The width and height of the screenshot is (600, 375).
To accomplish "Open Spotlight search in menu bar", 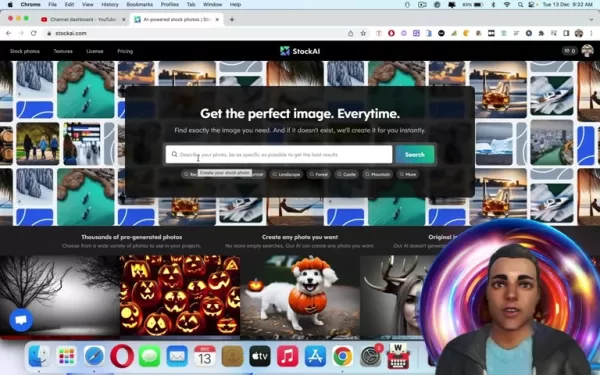I will (520, 5).
